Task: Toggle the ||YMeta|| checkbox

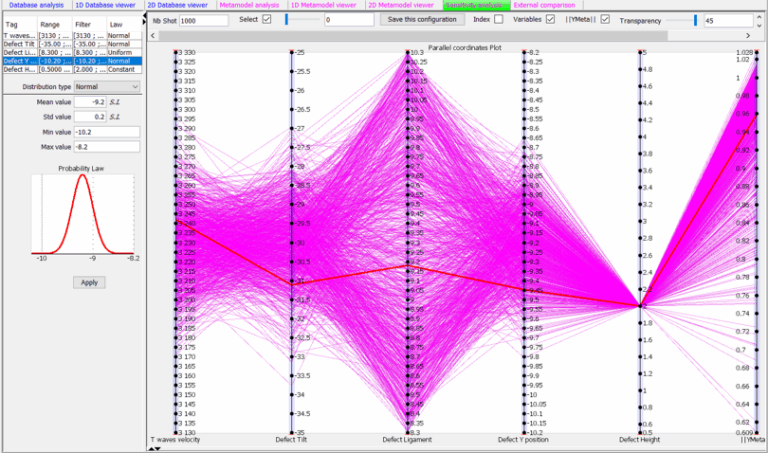Action: (x=604, y=20)
